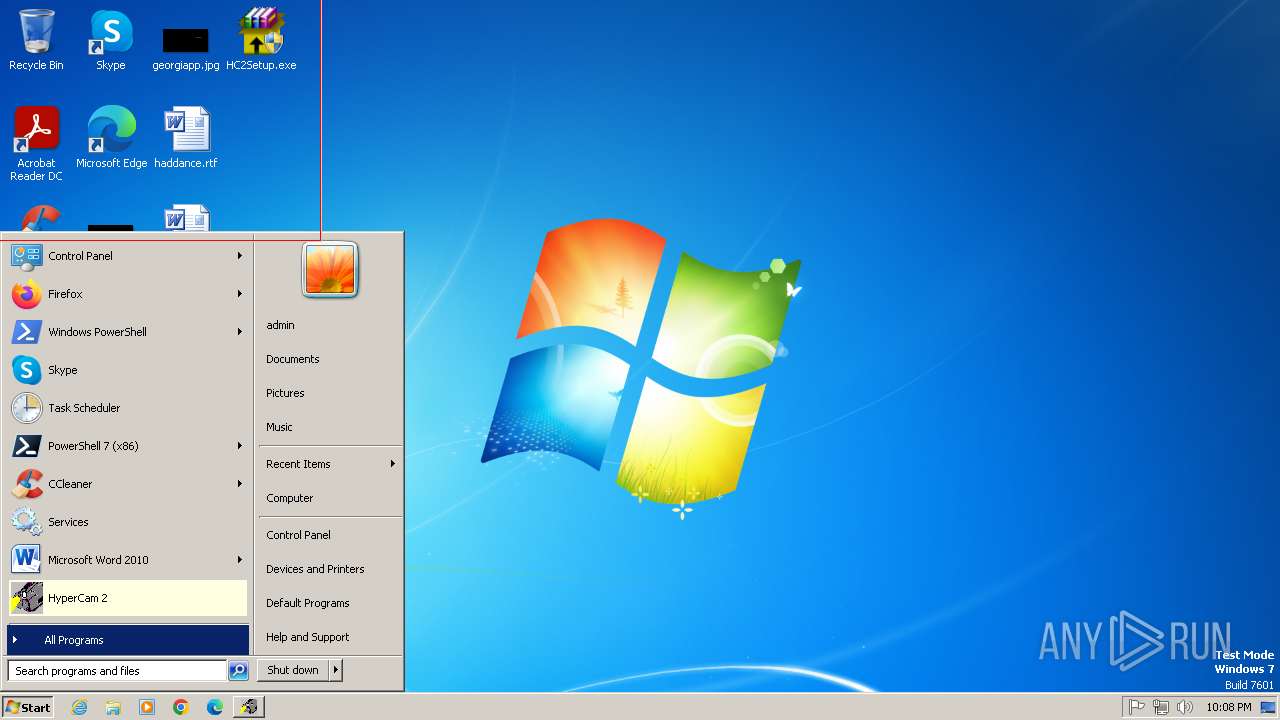Show All Programs list

click(127, 640)
